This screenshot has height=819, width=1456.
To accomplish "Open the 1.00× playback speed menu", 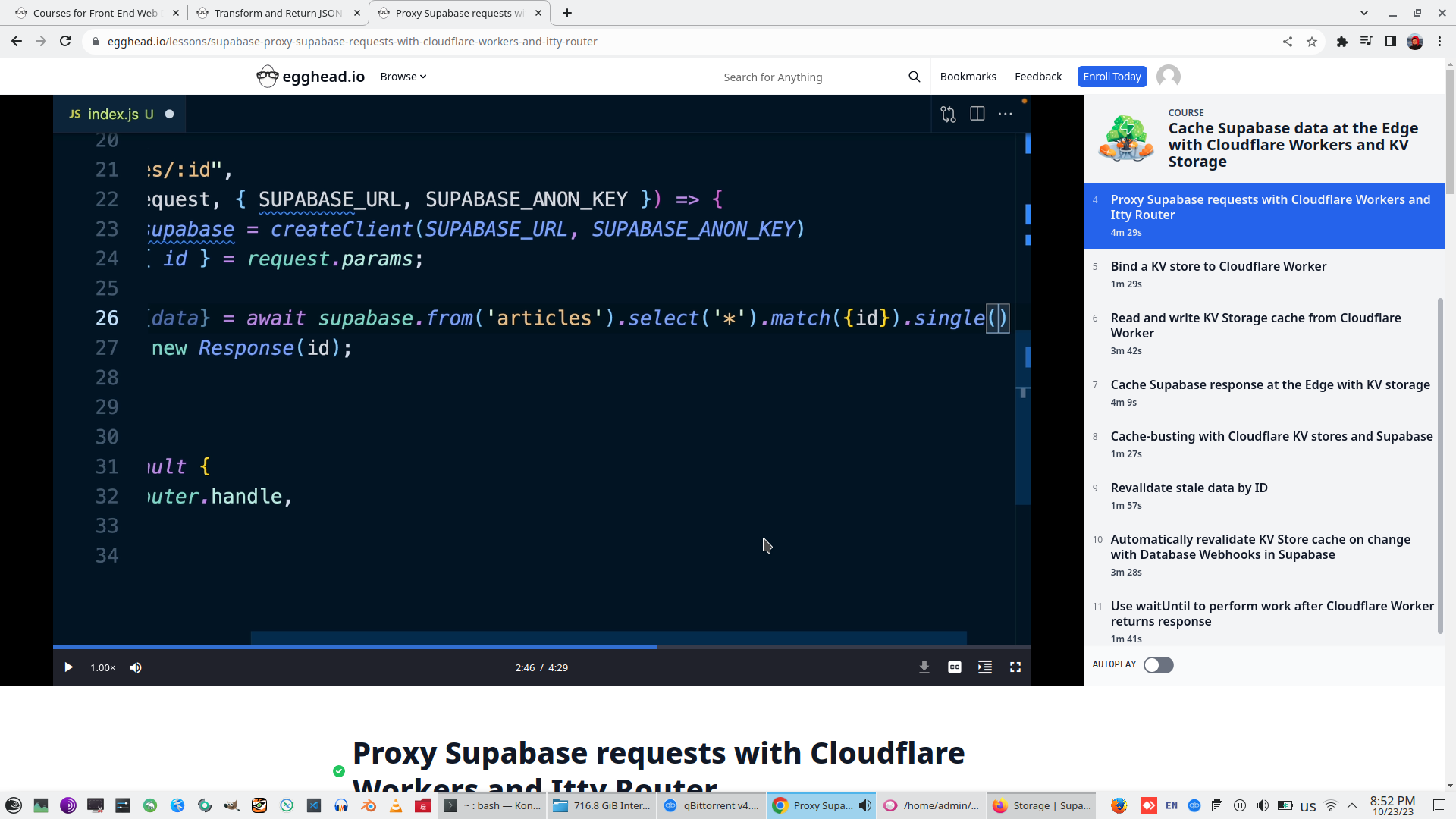I will [102, 667].
